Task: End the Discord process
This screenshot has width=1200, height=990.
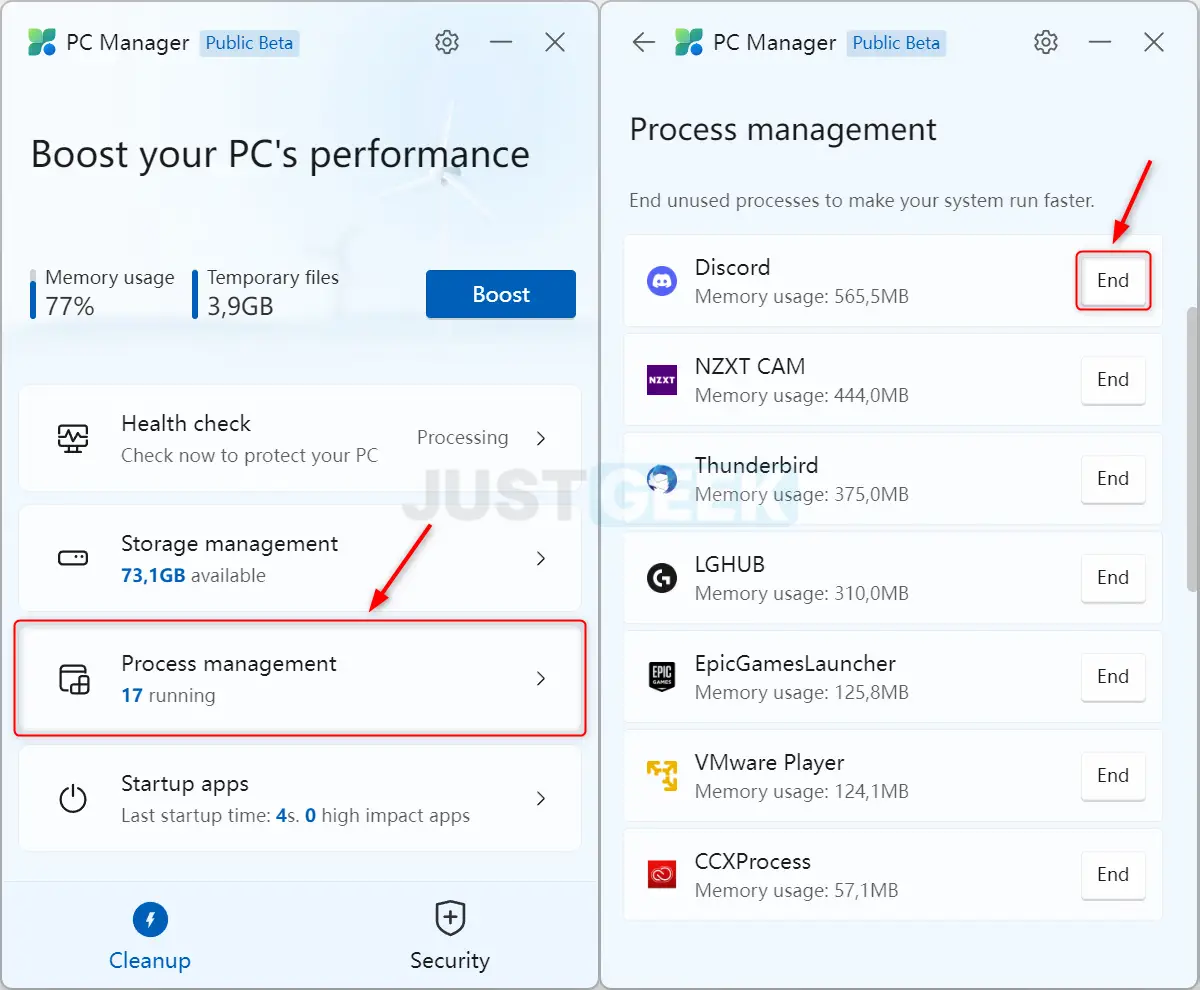Action: (1113, 281)
